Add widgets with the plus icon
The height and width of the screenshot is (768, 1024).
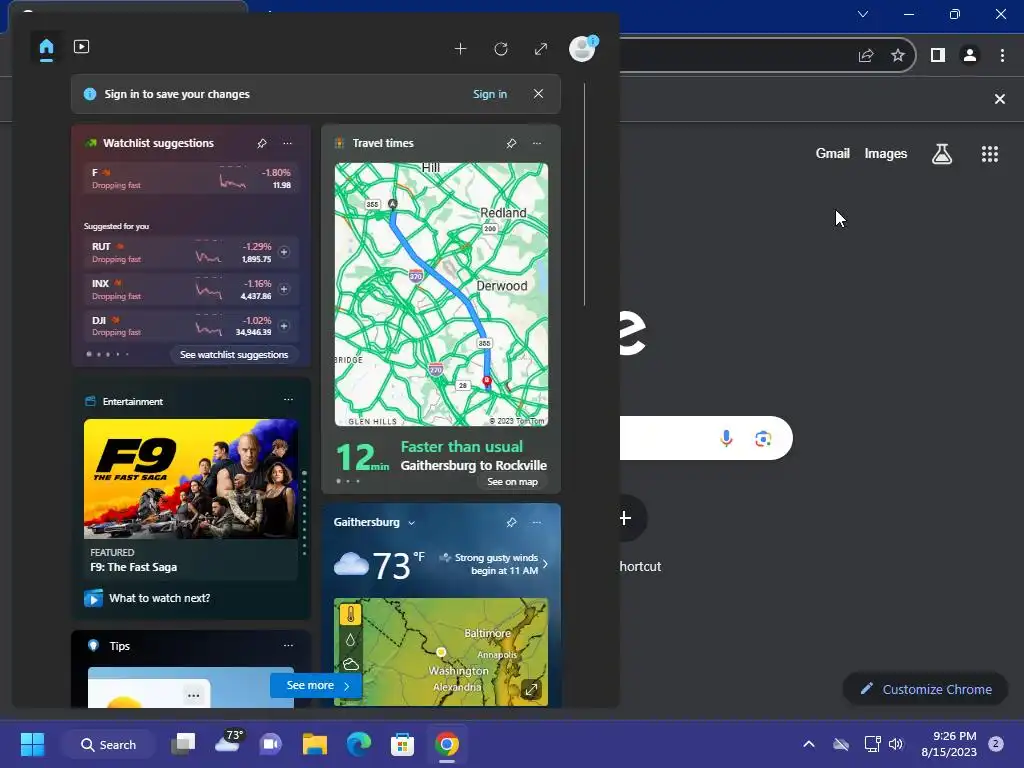coord(460,49)
